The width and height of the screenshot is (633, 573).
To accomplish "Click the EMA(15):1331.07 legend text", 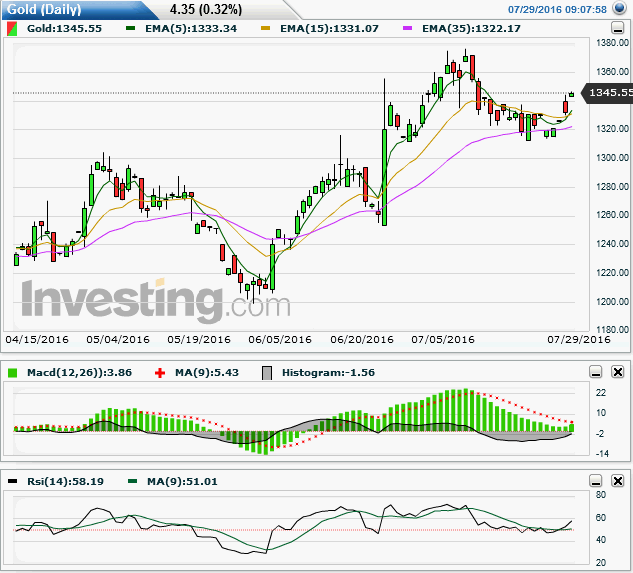I will [329, 29].
